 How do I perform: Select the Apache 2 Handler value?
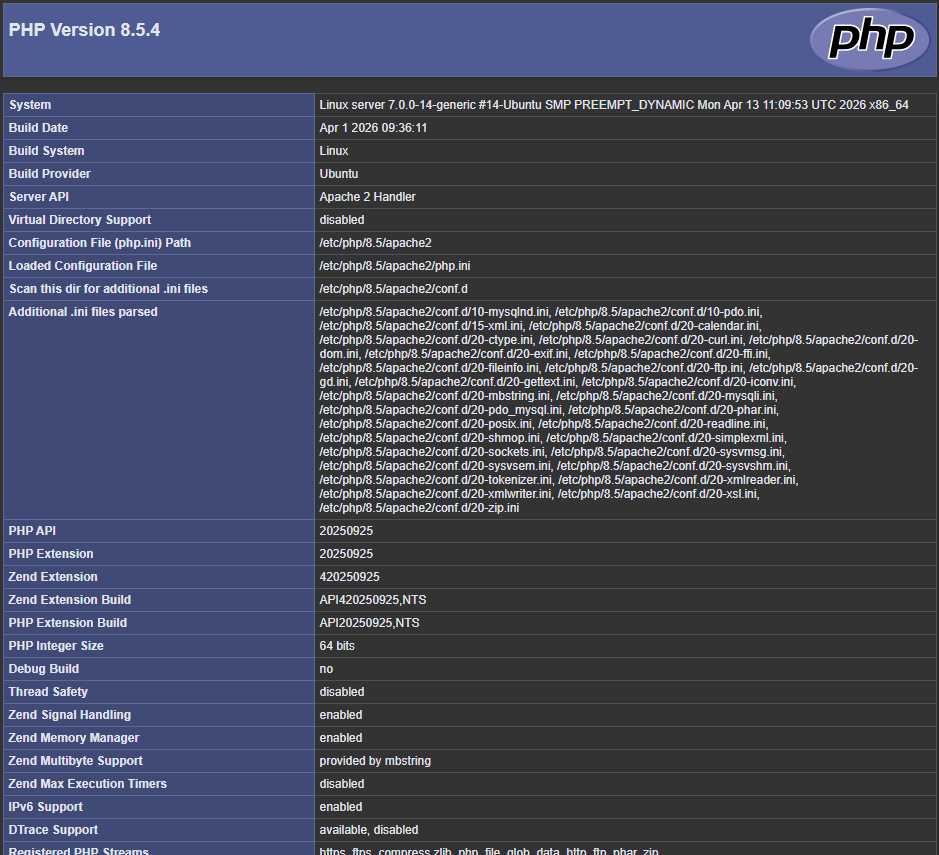[x=367, y=196]
